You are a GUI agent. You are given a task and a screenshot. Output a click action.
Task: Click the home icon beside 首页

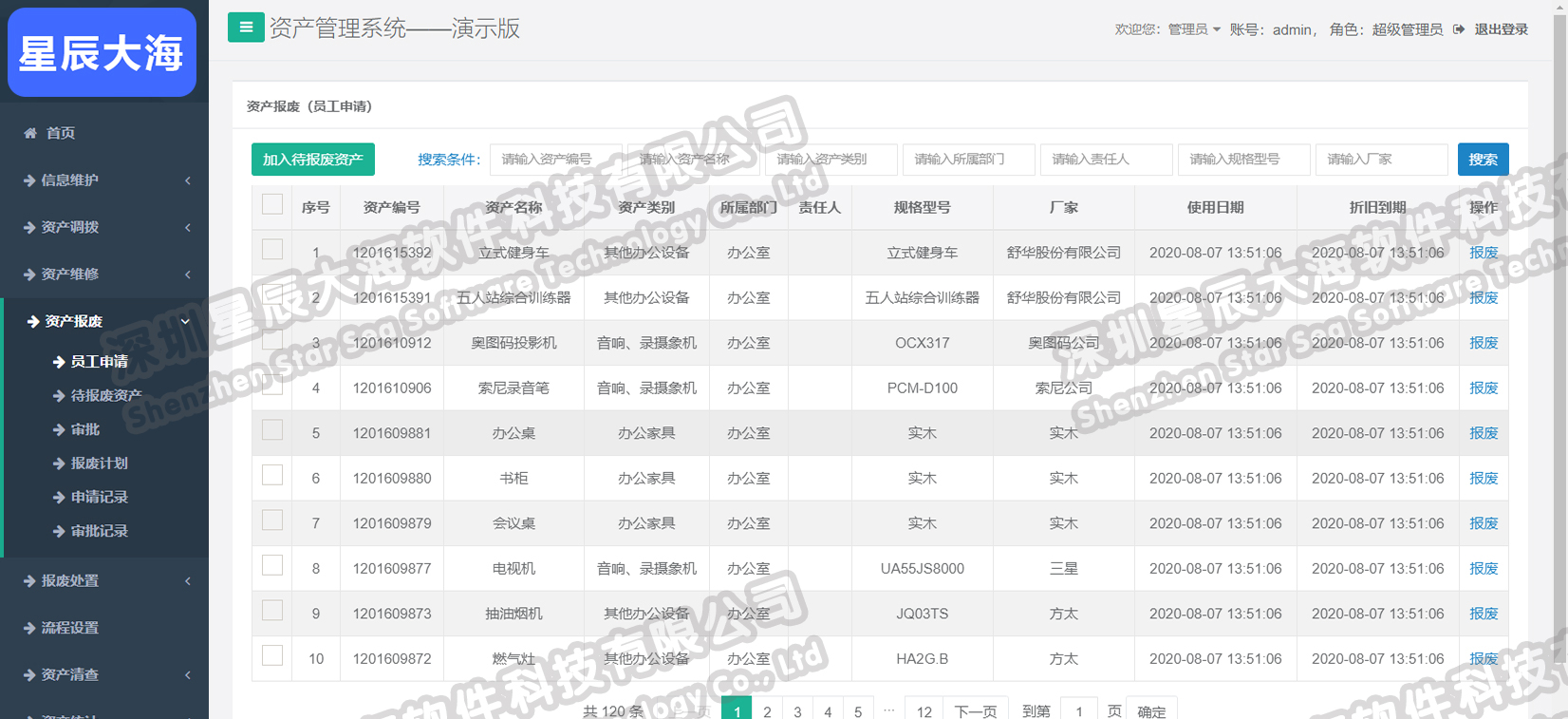pyautogui.click(x=30, y=133)
